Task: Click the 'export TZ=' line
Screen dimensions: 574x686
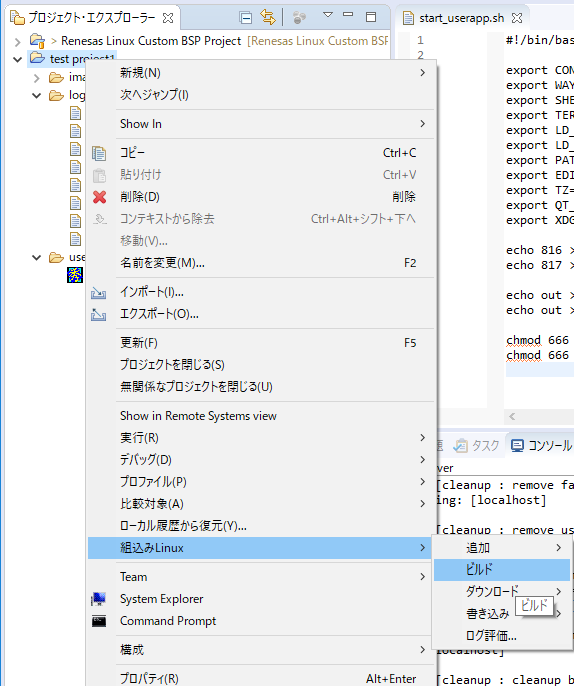Action: pos(540,190)
